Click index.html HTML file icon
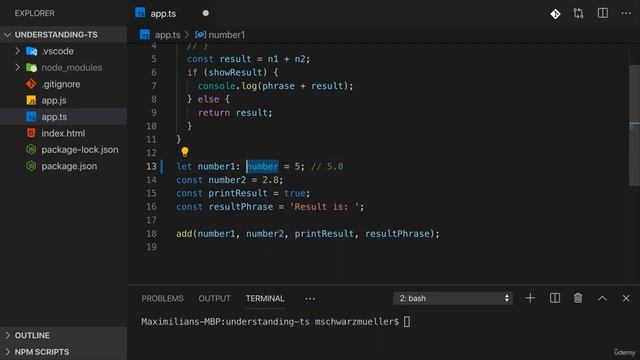640x360 pixels. pyautogui.click(x=31, y=133)
